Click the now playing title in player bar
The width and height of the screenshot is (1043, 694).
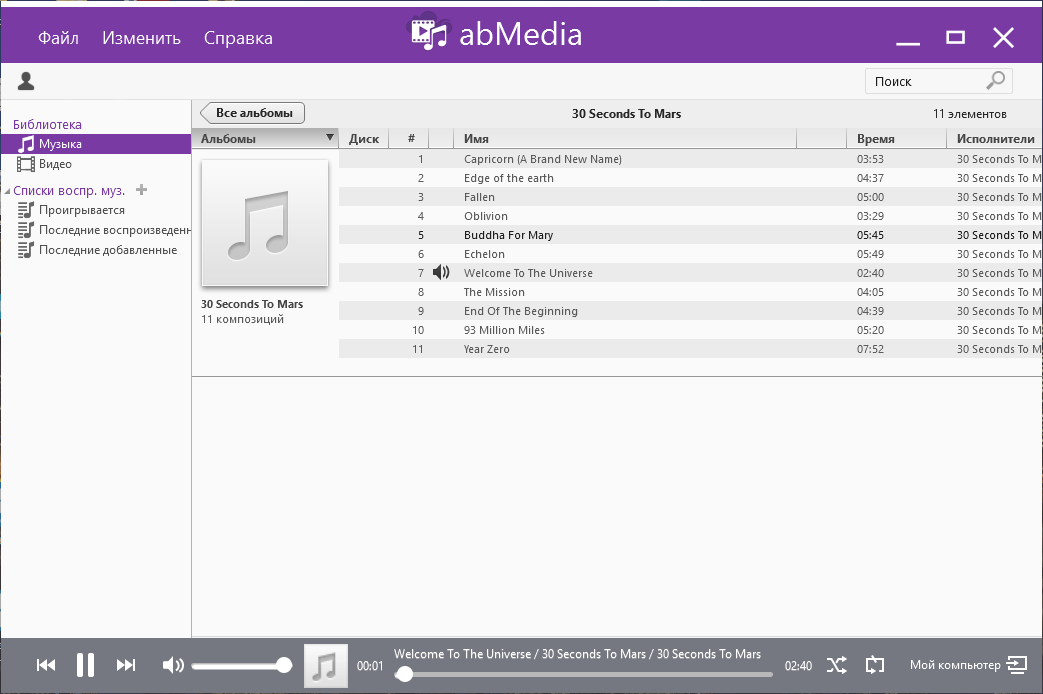(577, 654)
